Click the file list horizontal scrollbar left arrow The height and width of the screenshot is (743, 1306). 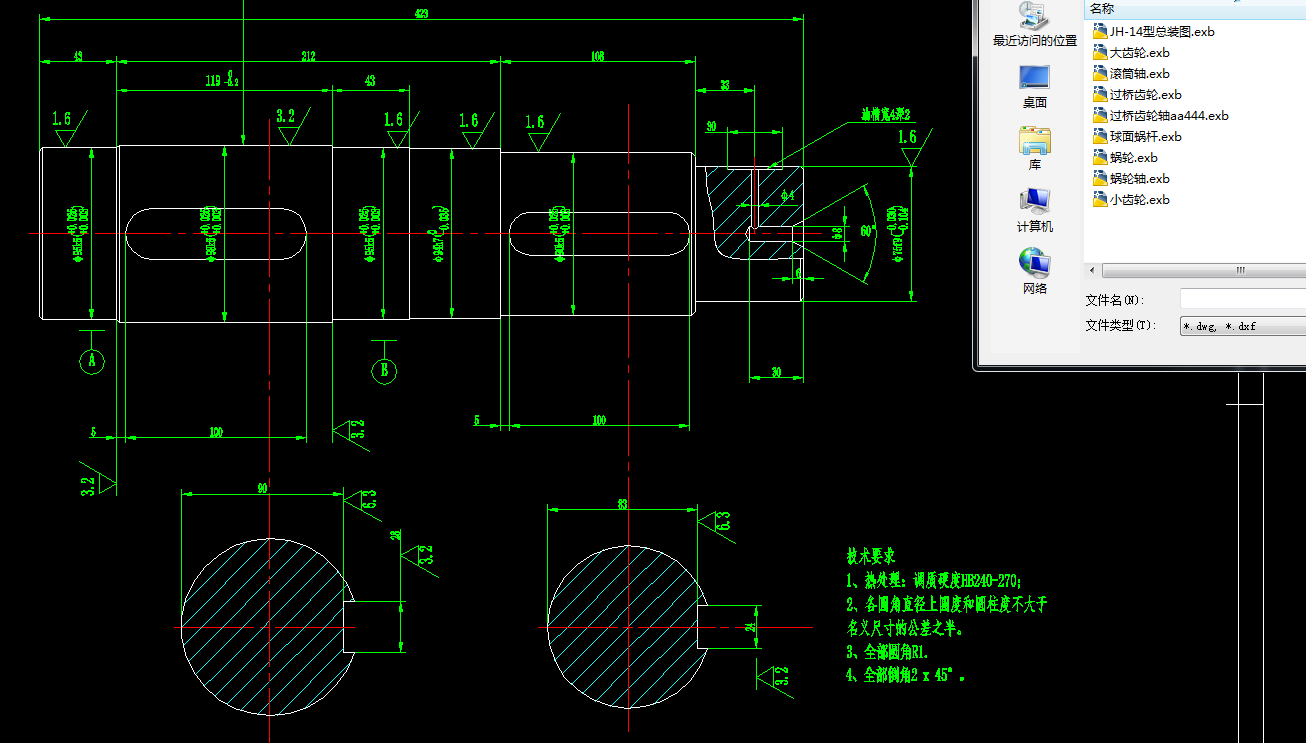coord(1093,270)
